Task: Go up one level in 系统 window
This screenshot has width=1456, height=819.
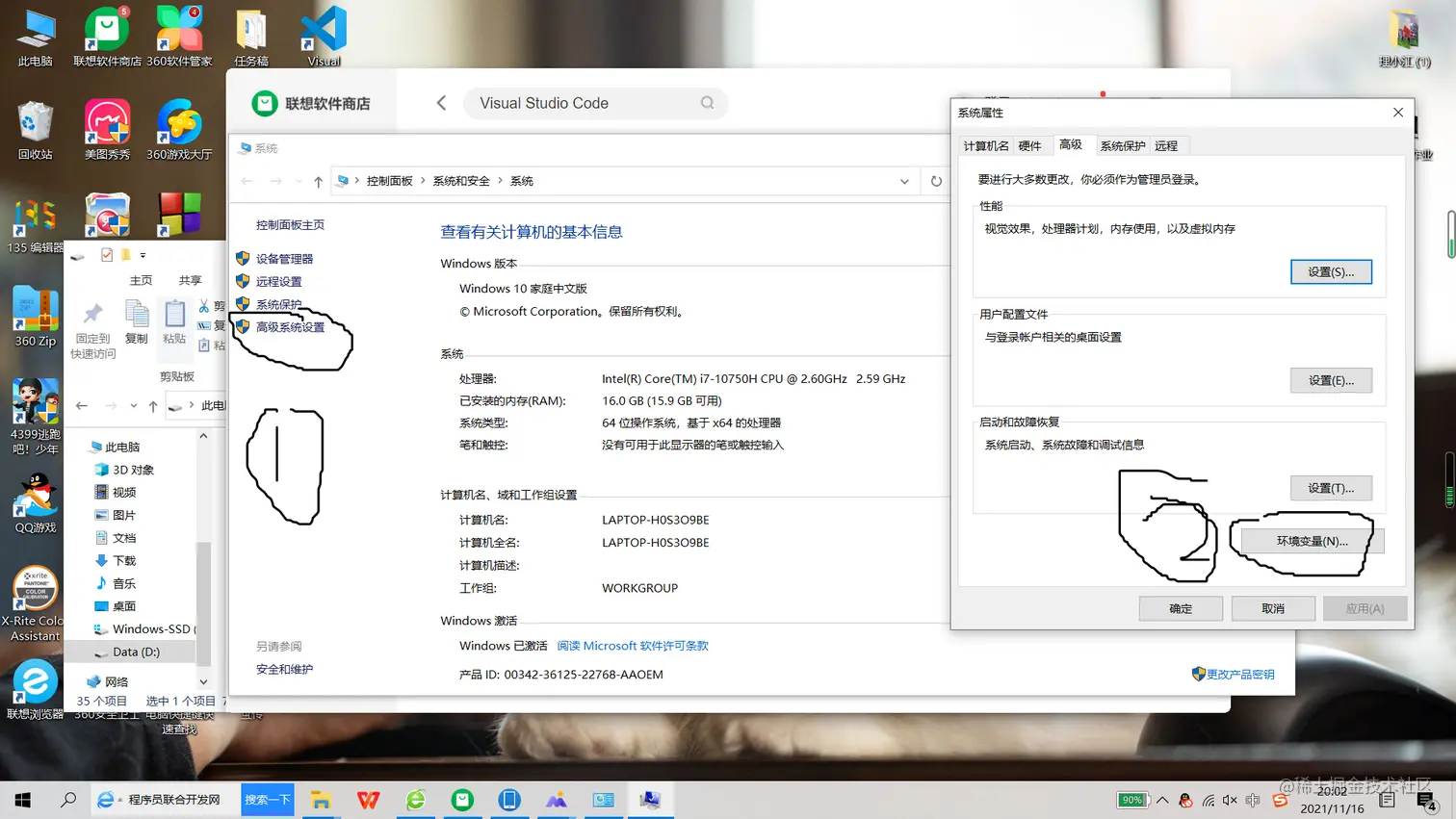Action: [x=318, y=181]
